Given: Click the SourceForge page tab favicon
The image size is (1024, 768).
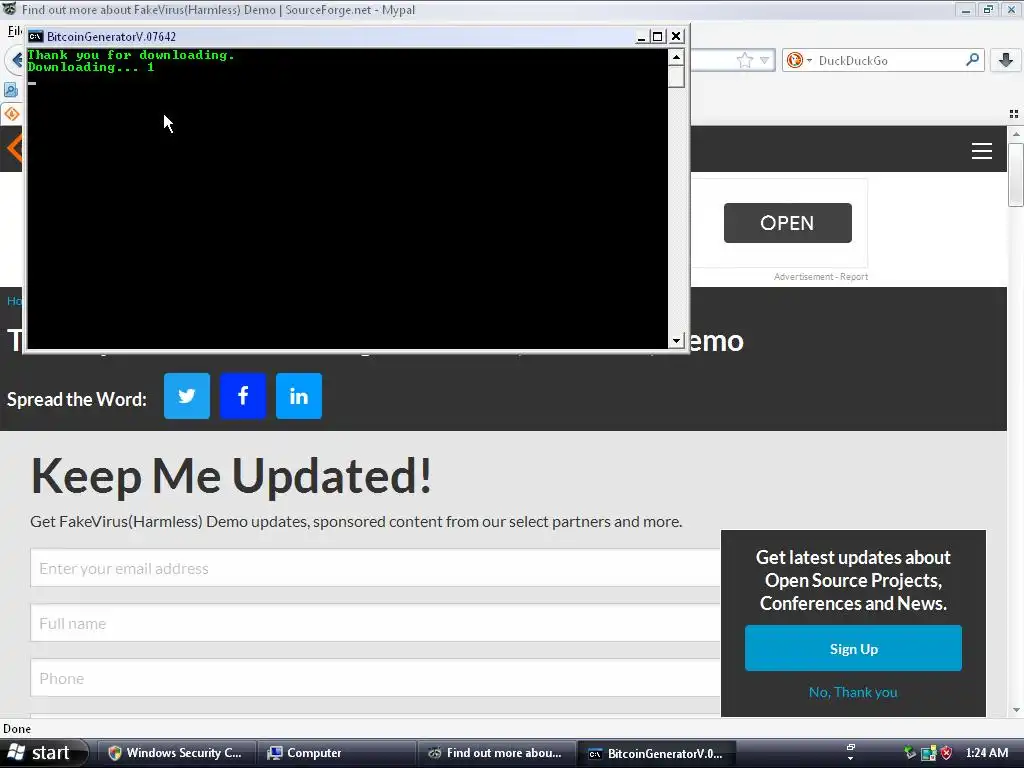Looking at the screenshot, I should (x=12, y=114).
